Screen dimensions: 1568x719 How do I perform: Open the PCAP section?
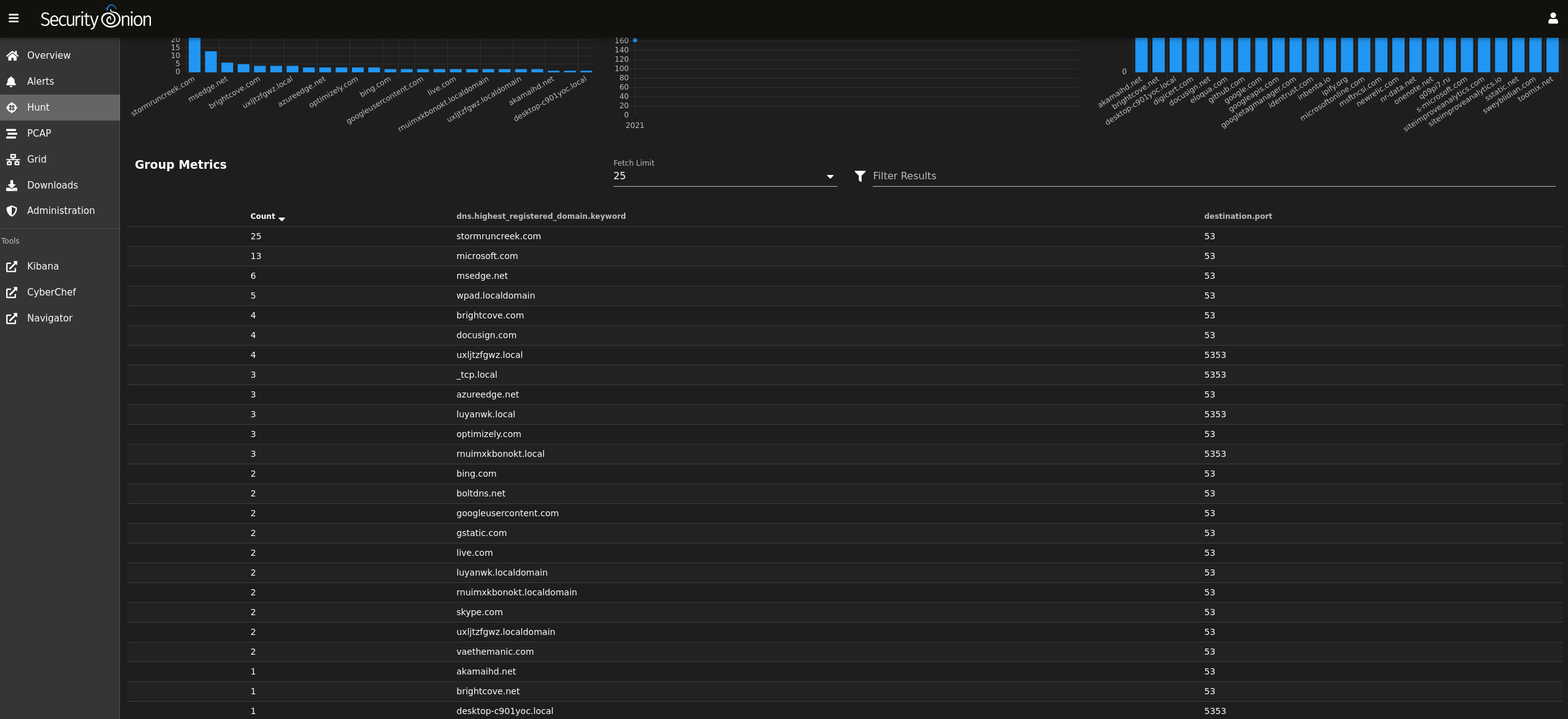(60, 134)
